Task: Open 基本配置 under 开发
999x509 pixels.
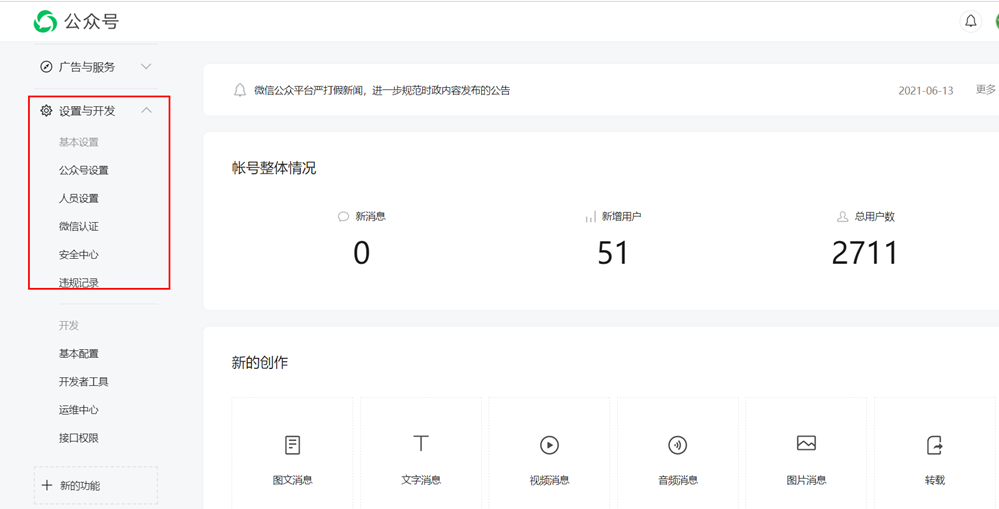Action: (x=79, y=353)
